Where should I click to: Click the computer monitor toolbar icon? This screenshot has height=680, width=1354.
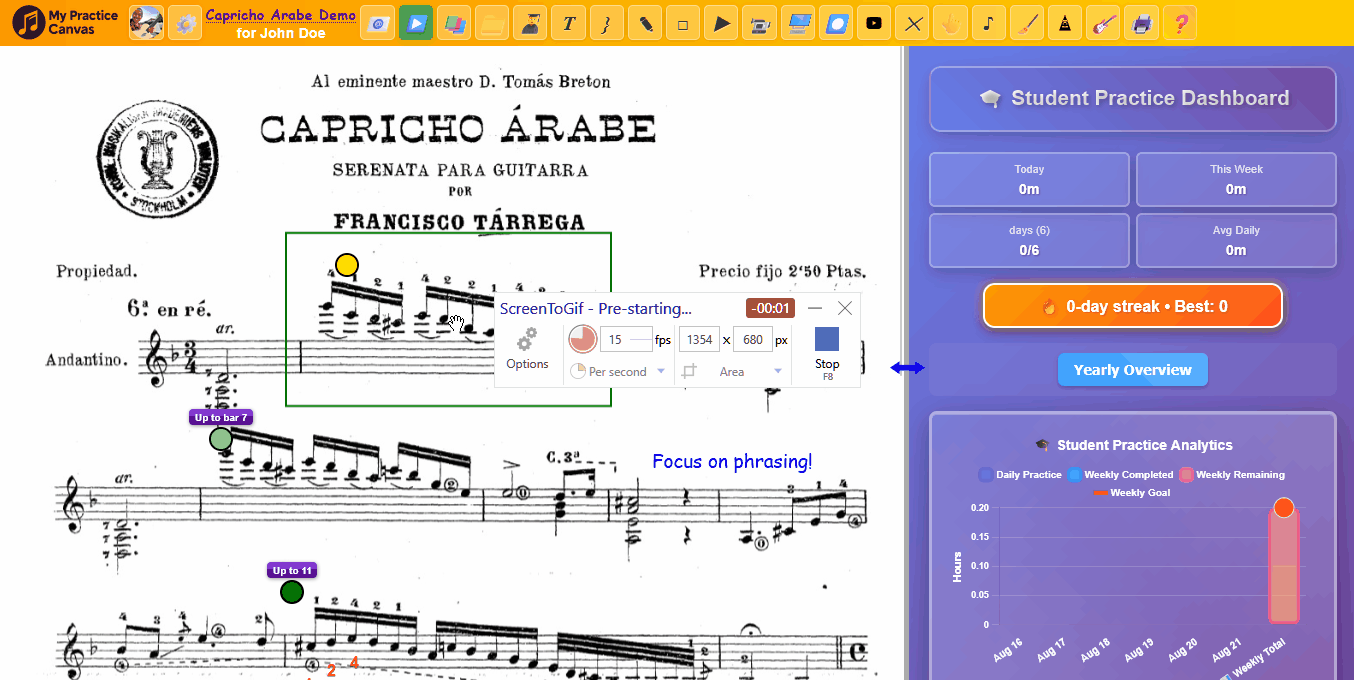pos(798,22)
